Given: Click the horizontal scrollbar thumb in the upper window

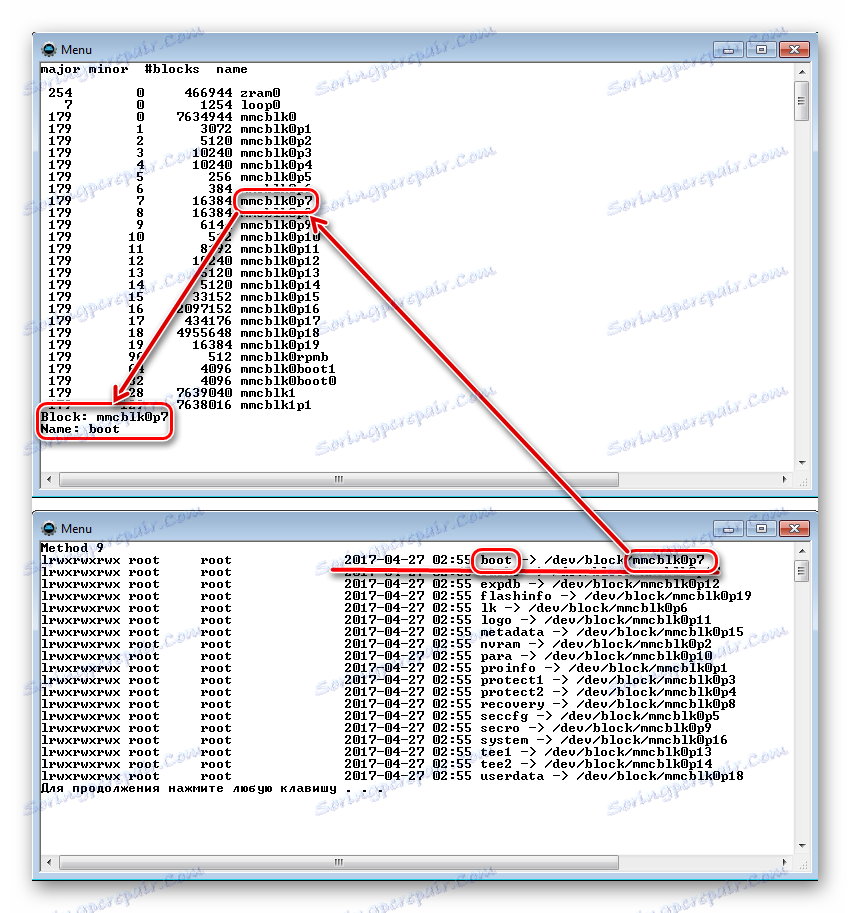Looking at the screenshot, I should (x=339, y=479).
